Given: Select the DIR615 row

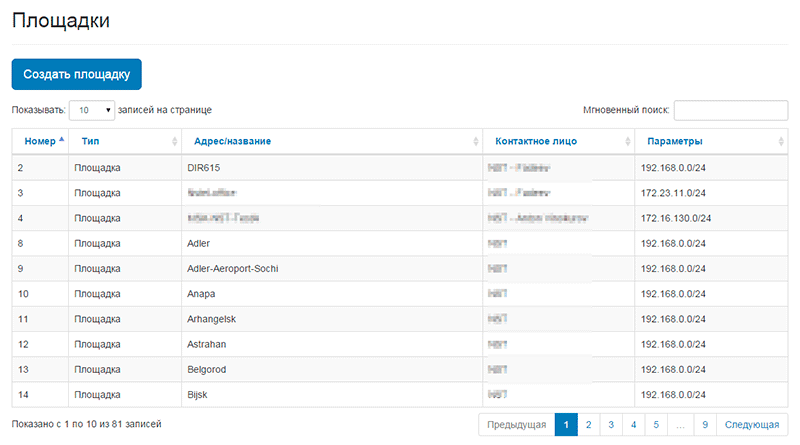Looking at the screenshot, I should 203,168.
